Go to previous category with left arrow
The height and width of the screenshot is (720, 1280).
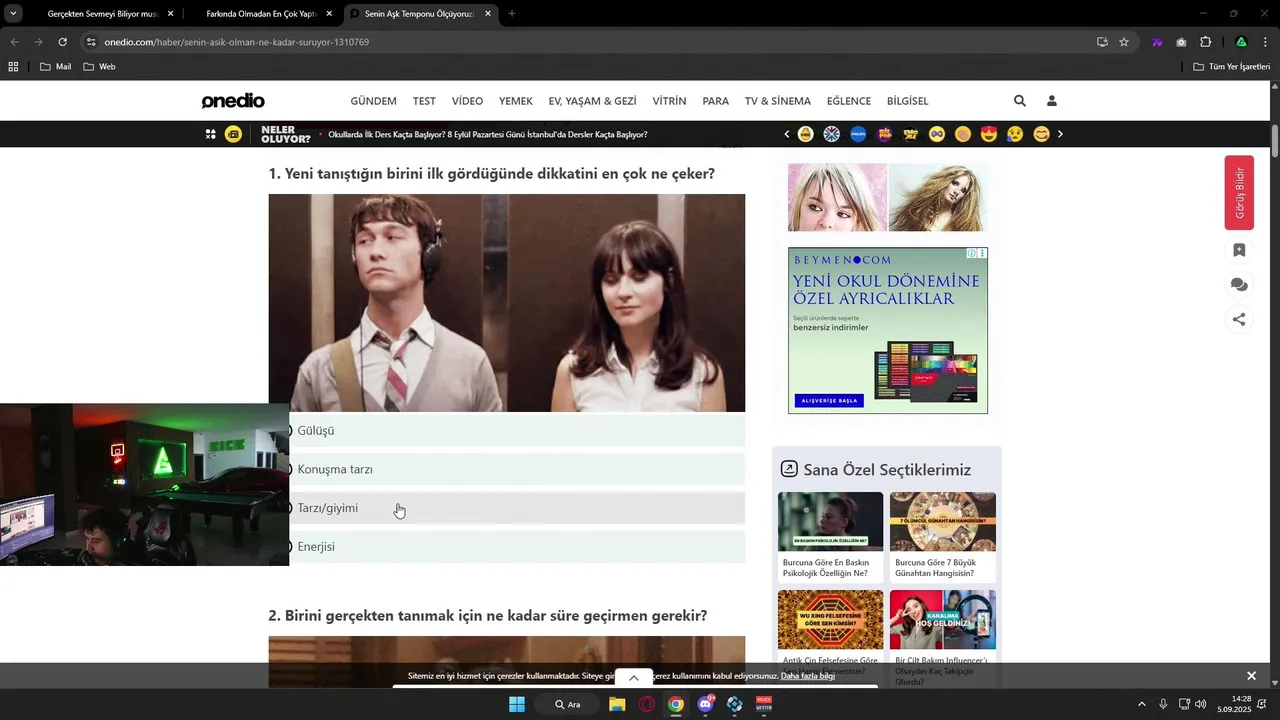787,134
